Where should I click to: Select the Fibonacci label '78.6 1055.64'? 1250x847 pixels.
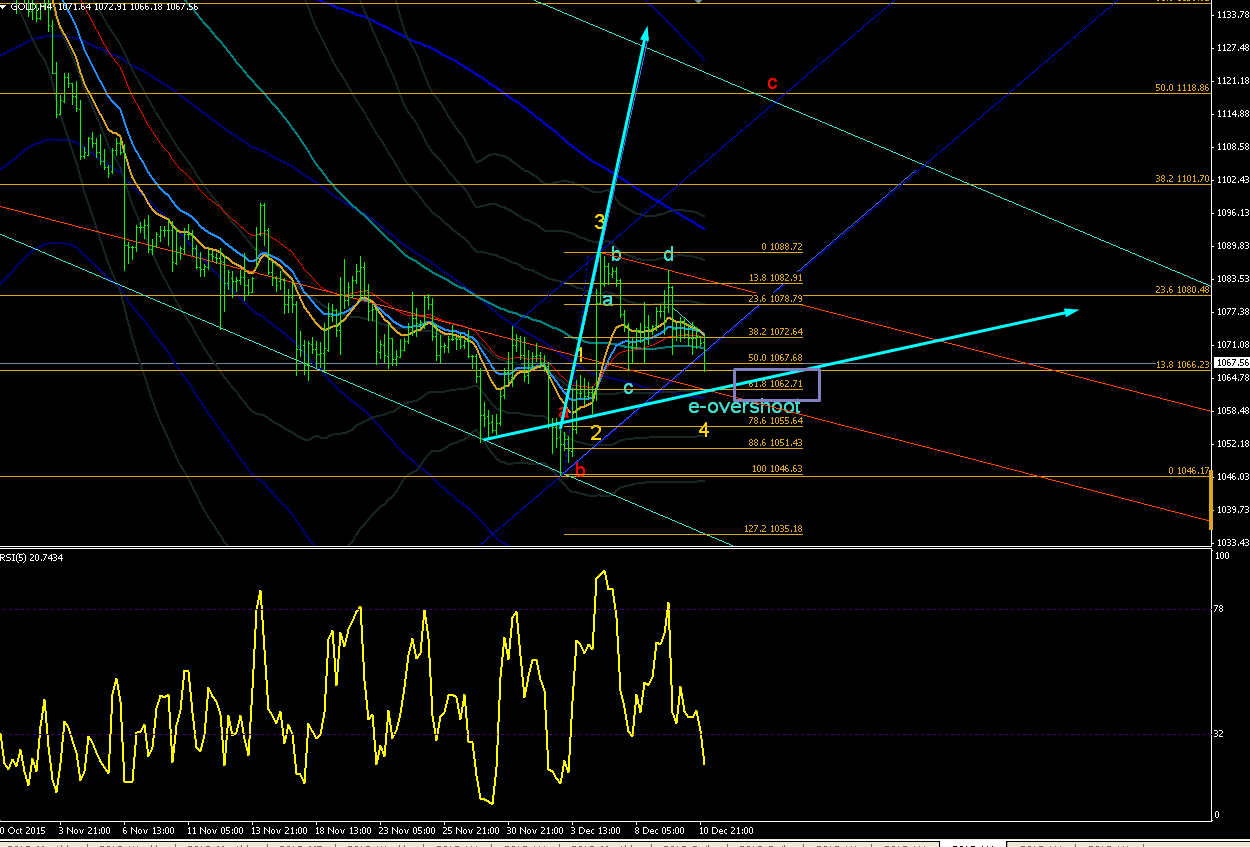[x=776, y=421]
